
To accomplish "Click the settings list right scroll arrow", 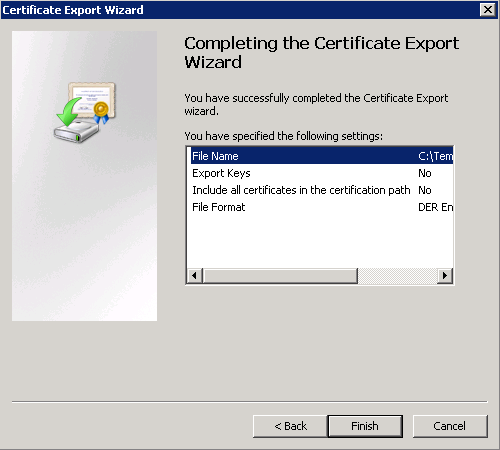I will point(445,276).
